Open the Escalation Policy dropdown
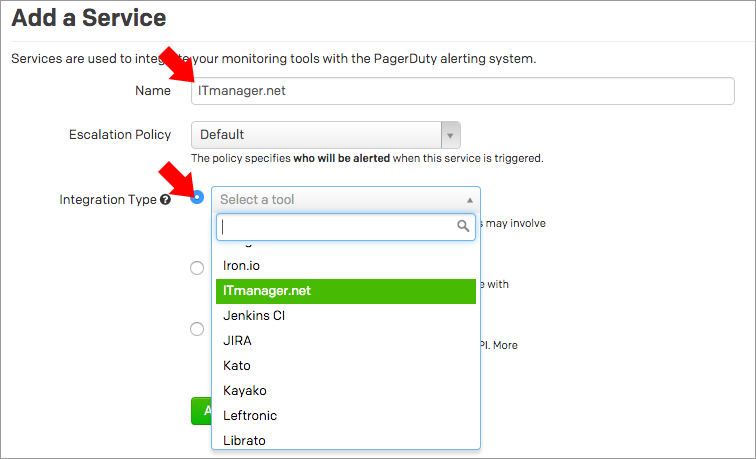The image size is (756, 459). [x=325, y=135]
